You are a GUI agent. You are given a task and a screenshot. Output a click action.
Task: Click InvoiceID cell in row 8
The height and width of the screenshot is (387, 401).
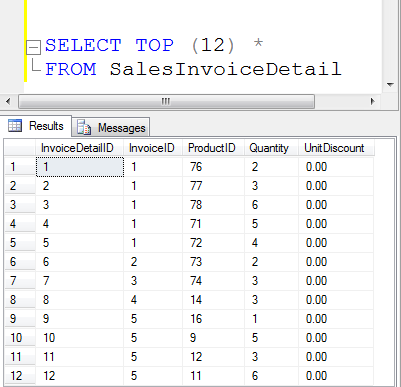(153, 300)
